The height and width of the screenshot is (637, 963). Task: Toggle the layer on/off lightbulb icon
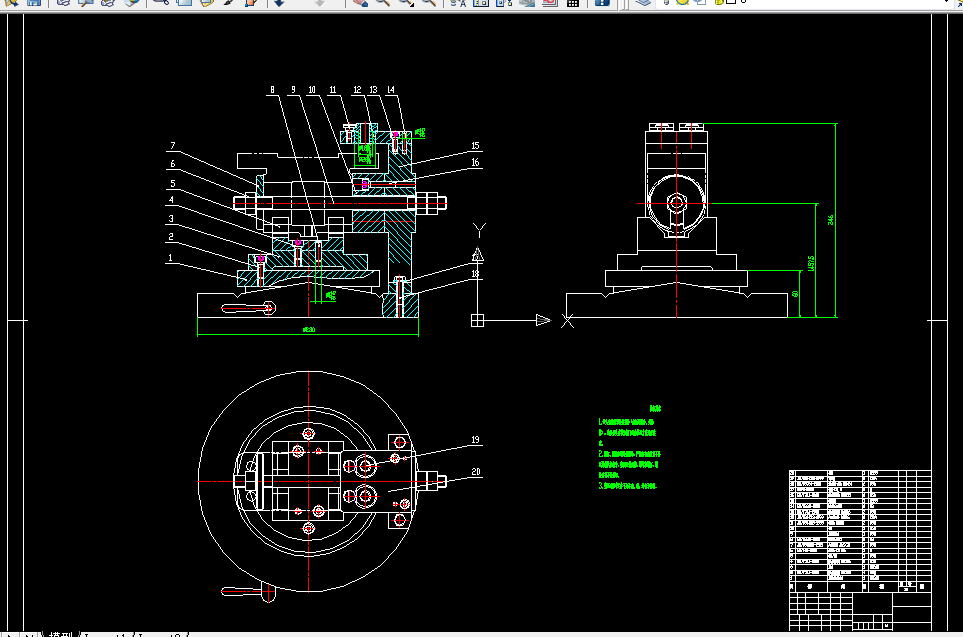click(668, 2)
